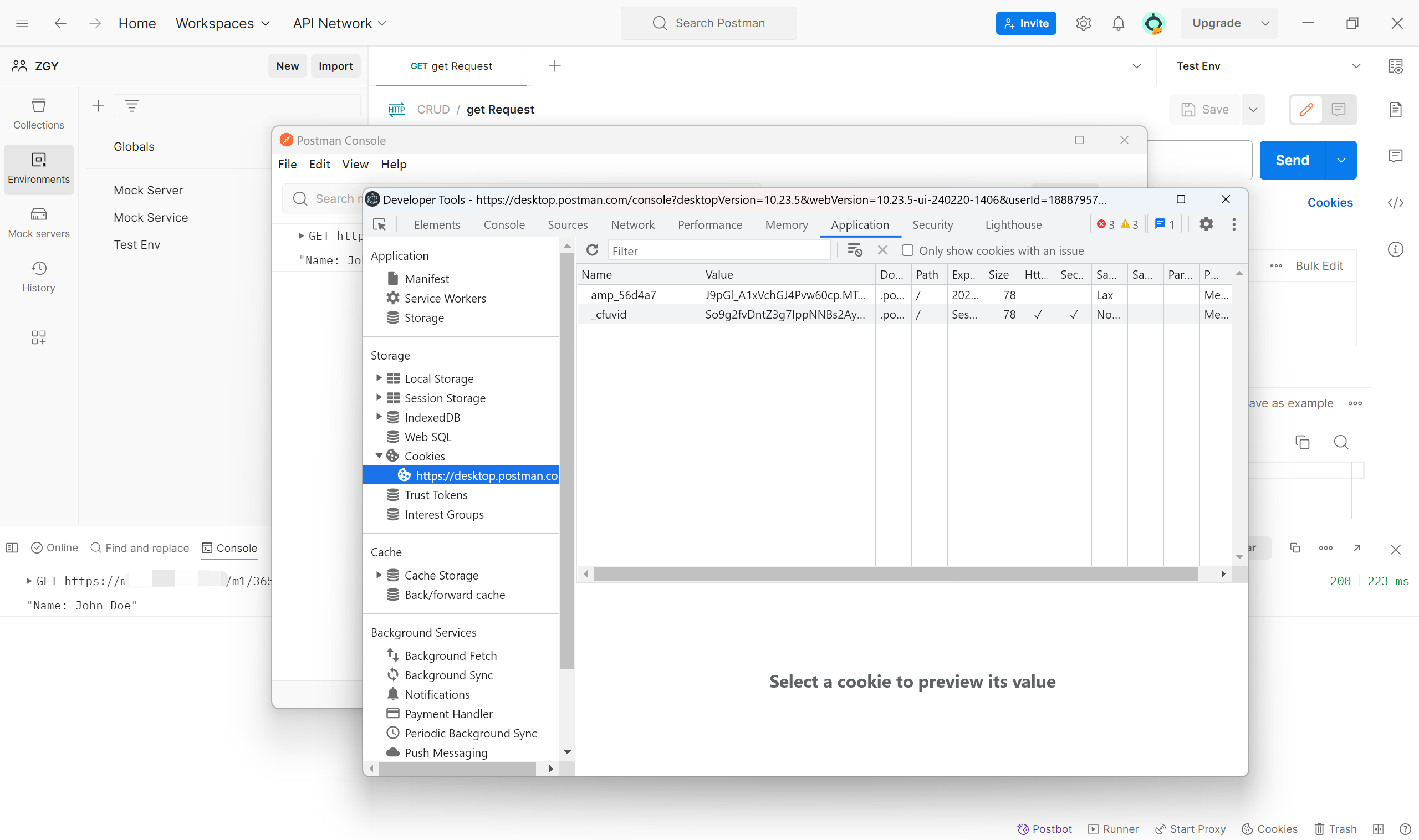Click the New button
The width and height of the screenshot is (1419, 840).
pyautogui.click(x=288, y=66)
